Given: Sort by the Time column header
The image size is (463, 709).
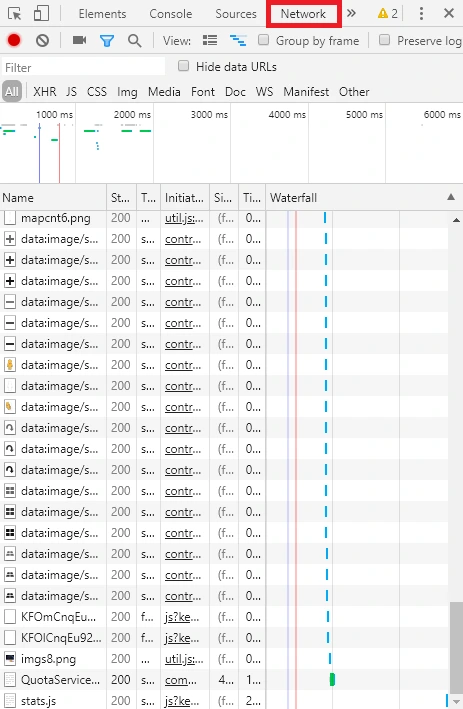Looking at the screenshot, I should (x=252, y=198).
